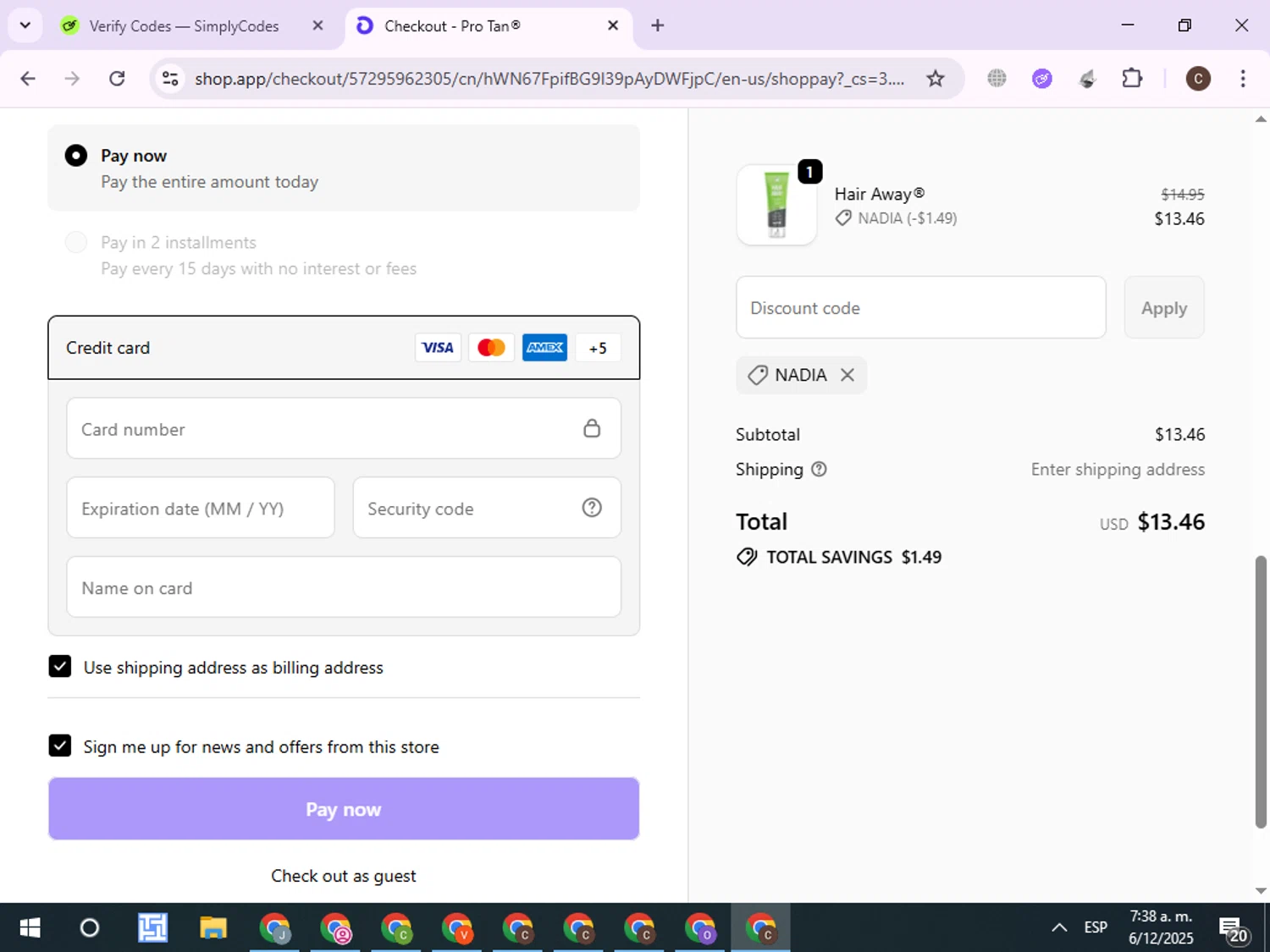View site information icon in address bar
Image resolution: width=1270 pixels, height=952 pixels.
(170, 79)
